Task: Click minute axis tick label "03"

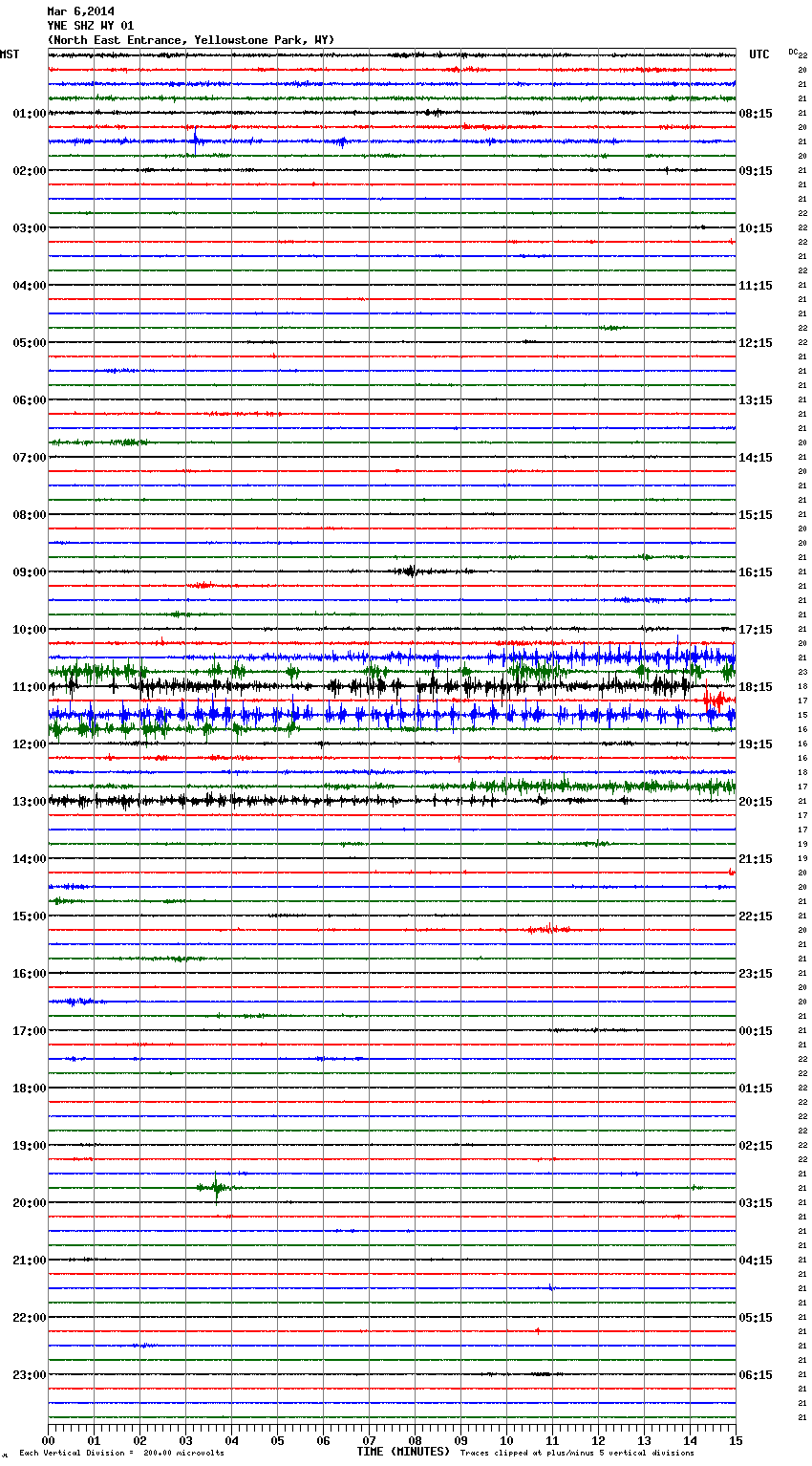Action: point(186,1440)
